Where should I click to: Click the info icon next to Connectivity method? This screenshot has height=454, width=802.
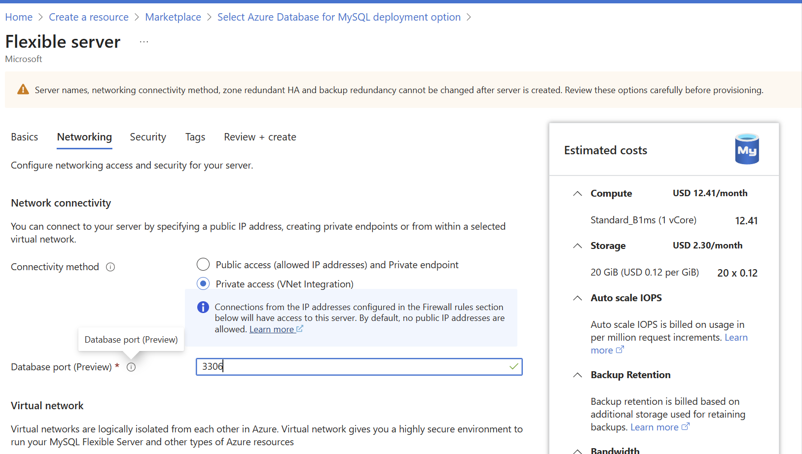point(110,267)
